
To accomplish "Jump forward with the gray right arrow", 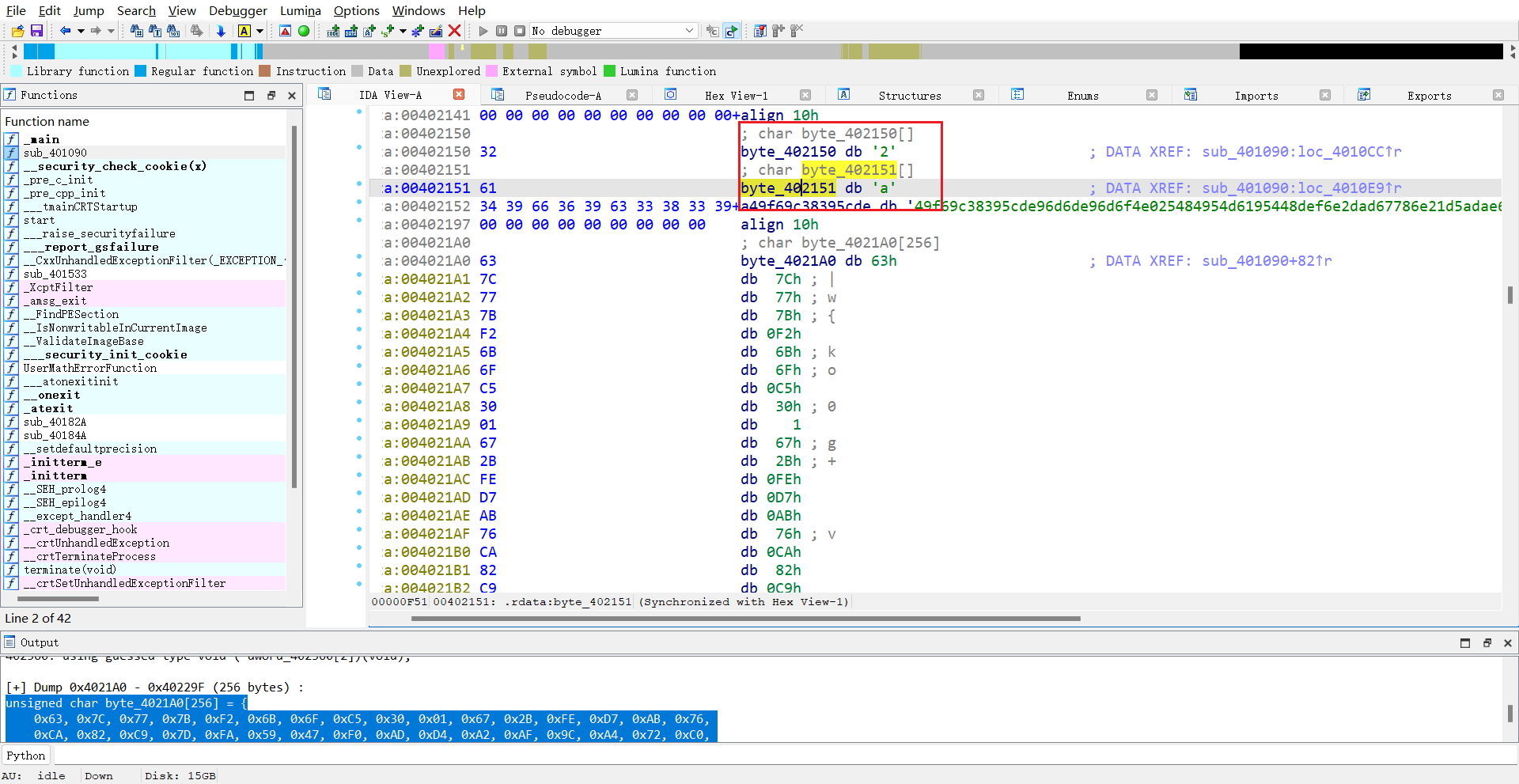I will (x=96, y=31).
